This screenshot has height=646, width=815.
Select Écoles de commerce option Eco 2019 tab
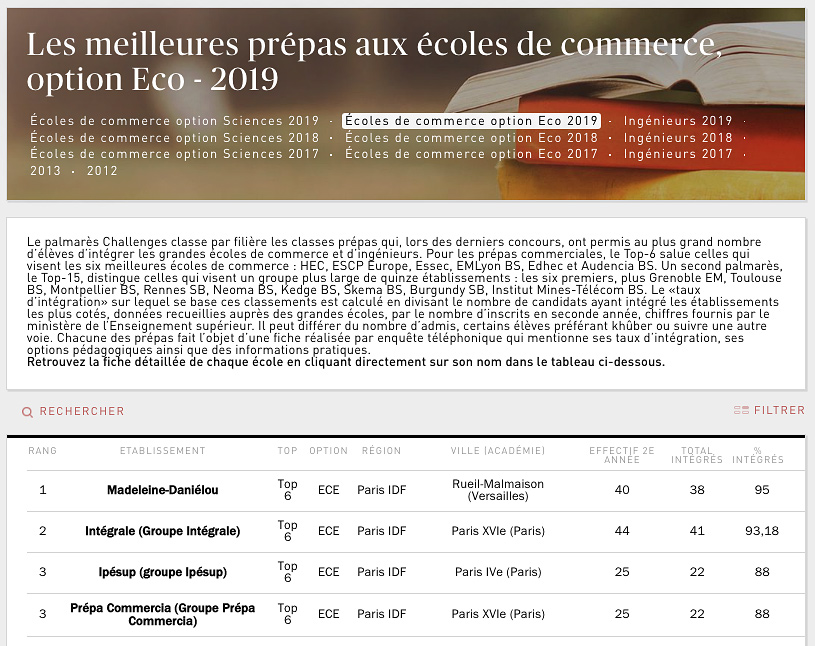471,121
